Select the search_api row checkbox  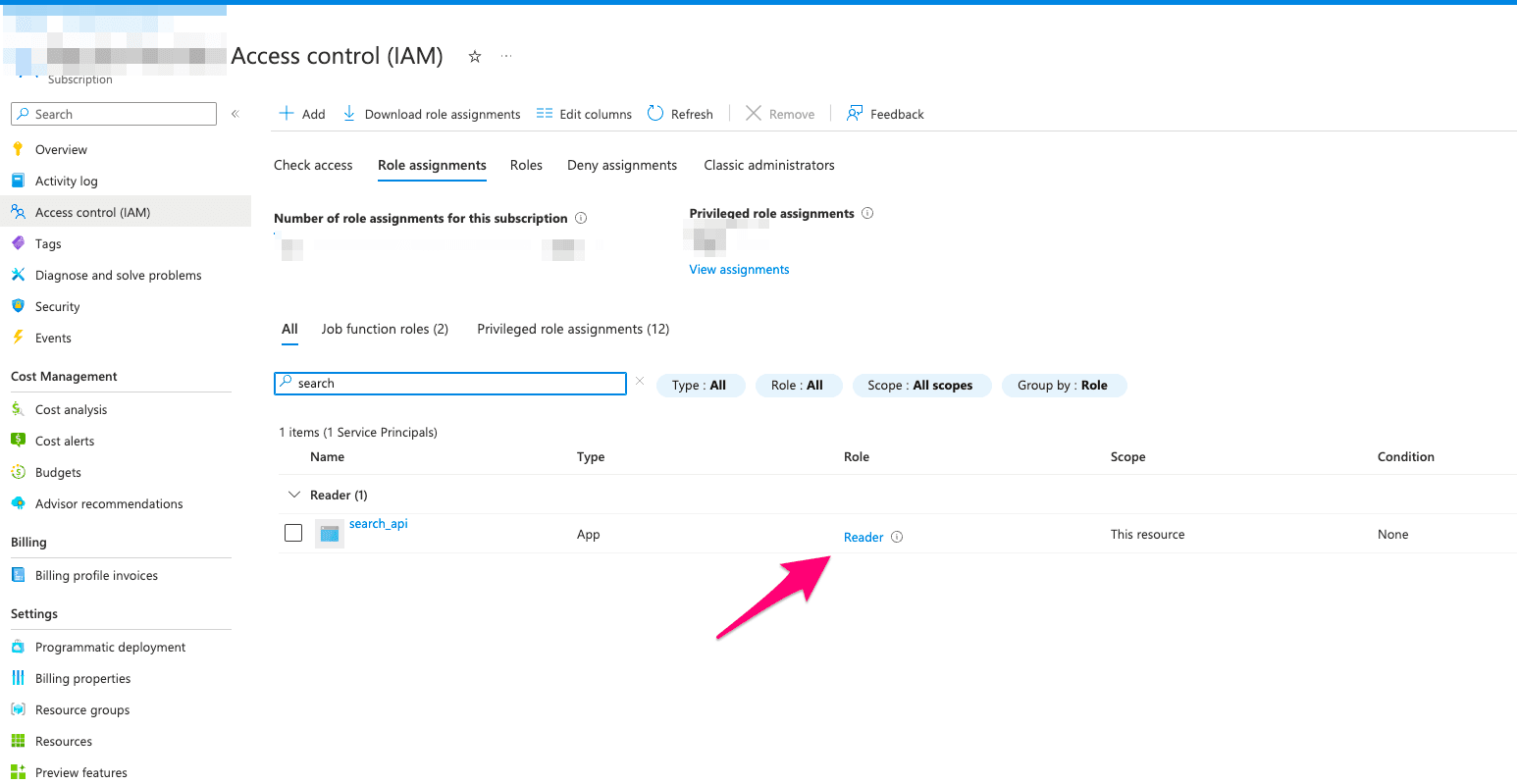tap(293, 533)
